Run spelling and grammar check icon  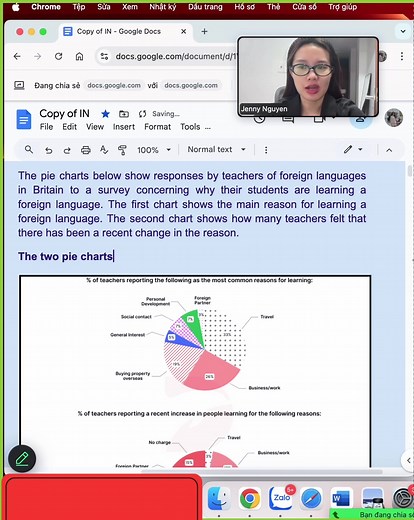coord(104,150)
